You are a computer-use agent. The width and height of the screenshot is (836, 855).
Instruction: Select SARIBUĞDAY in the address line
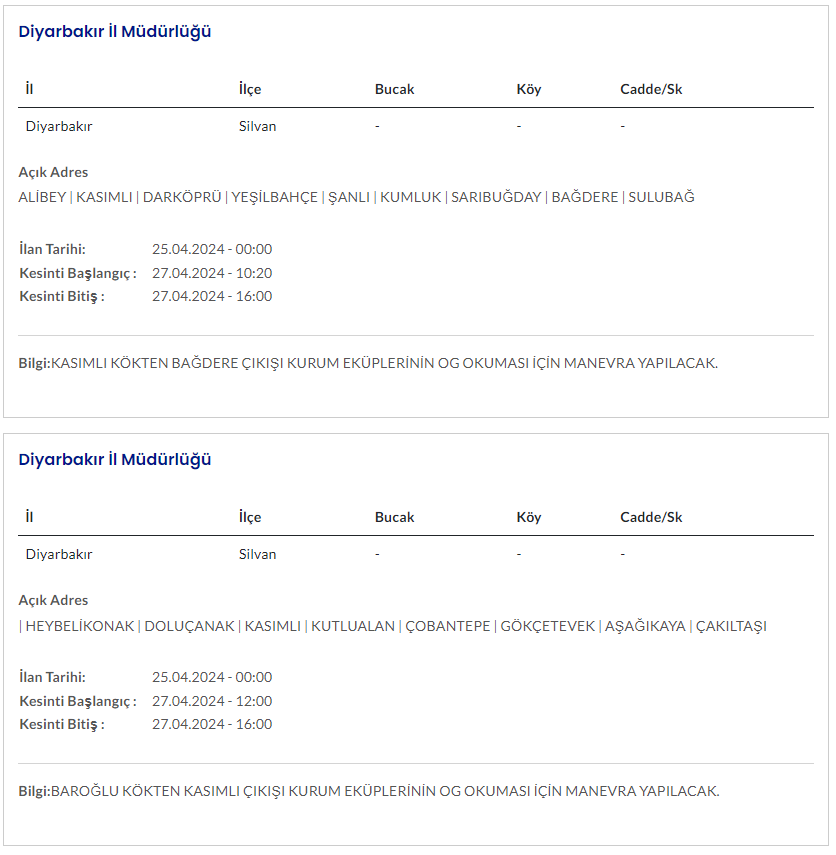[x=496, y=197]
